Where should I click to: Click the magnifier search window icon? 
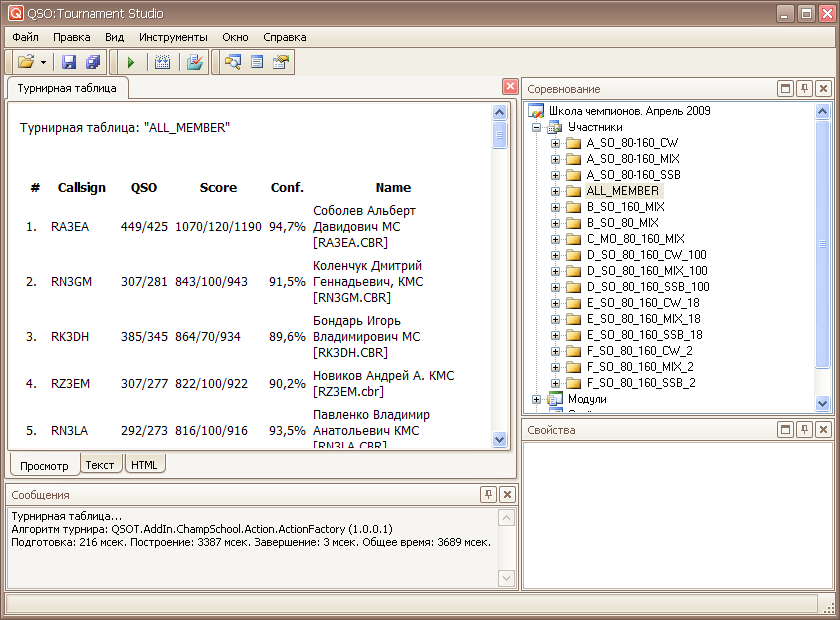233,62
